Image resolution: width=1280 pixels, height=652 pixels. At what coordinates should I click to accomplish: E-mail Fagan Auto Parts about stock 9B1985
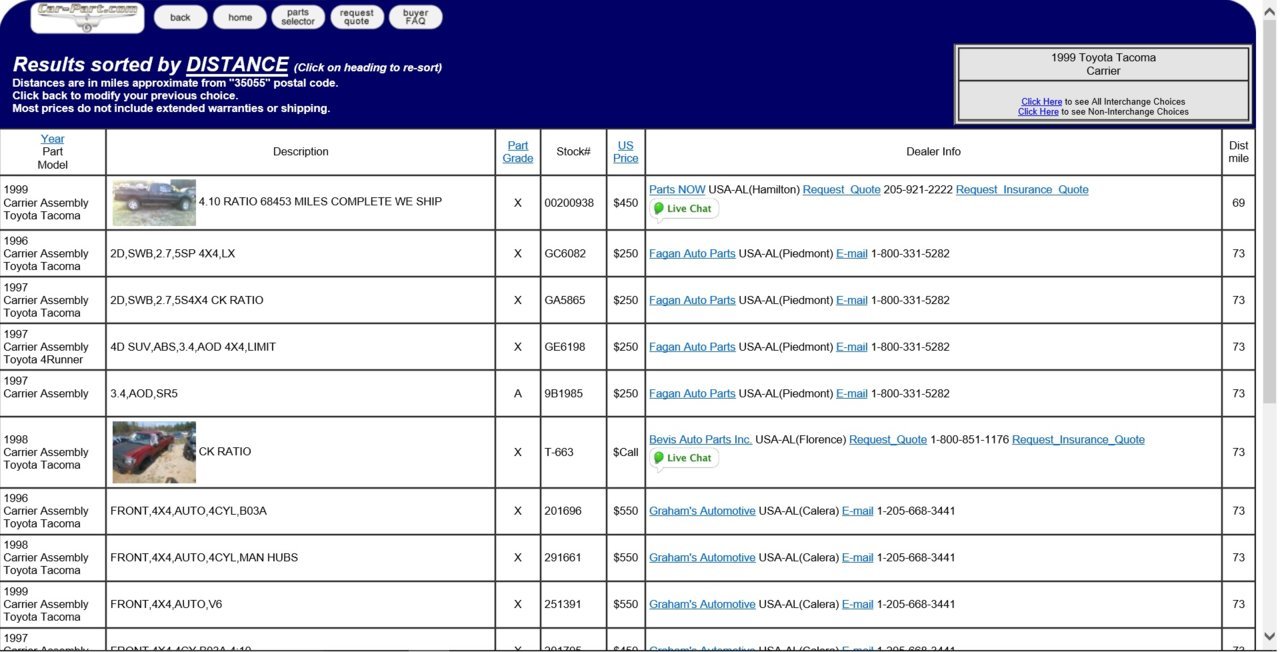tap(852, 394)
